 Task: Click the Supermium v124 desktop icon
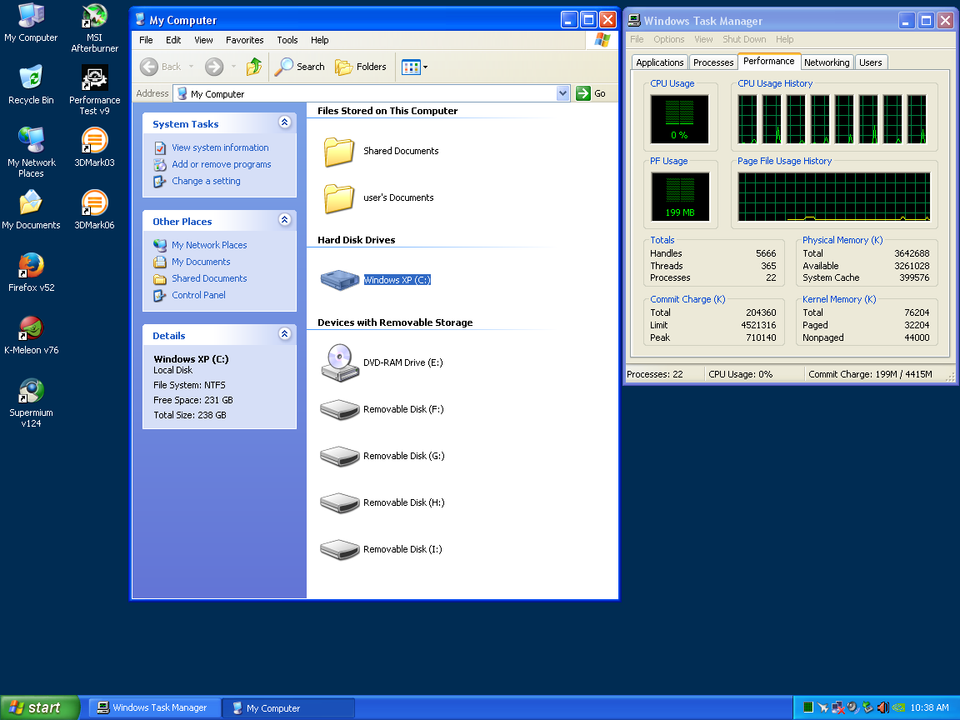[31, 391]
